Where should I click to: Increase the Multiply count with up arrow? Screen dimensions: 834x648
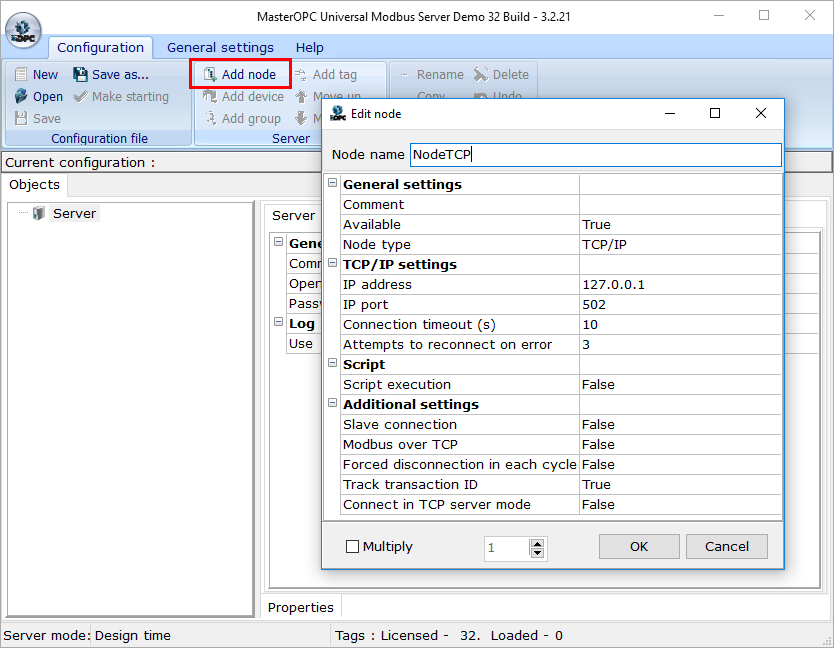[538, 543]
